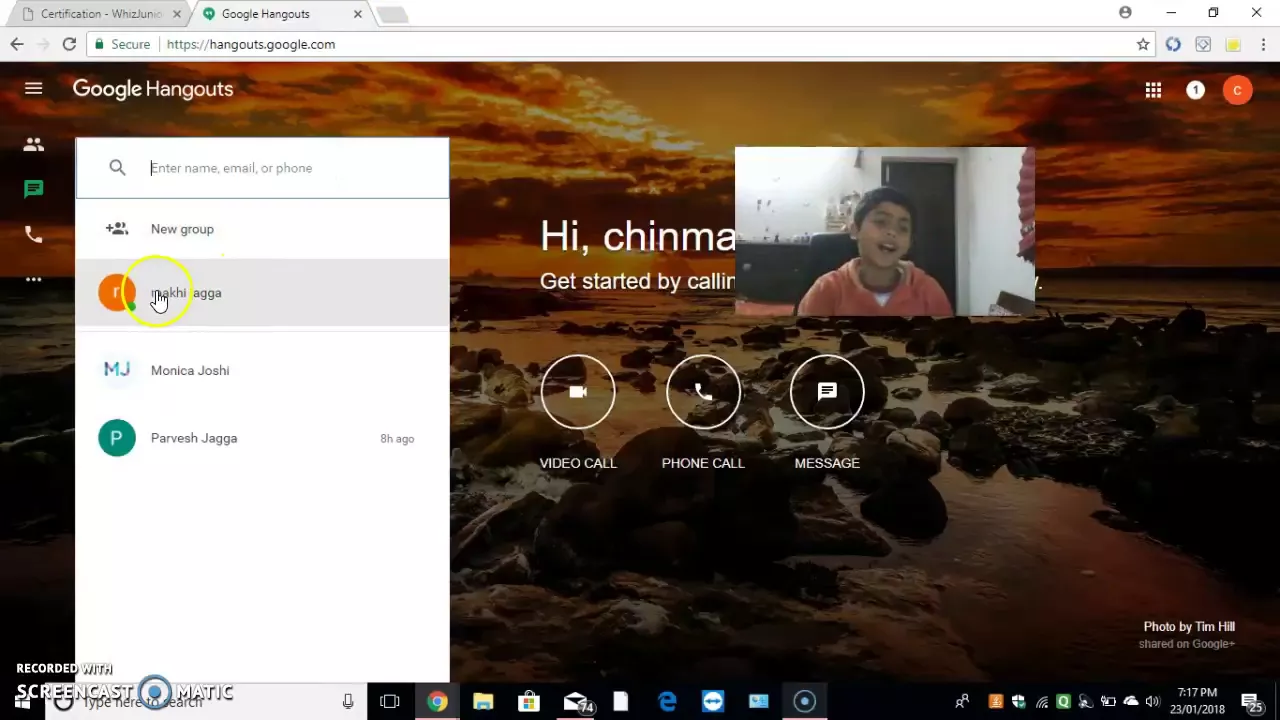Close the Certification tab
The image size is (1280, 720).
pyautogui.click(x=178, y=14)
